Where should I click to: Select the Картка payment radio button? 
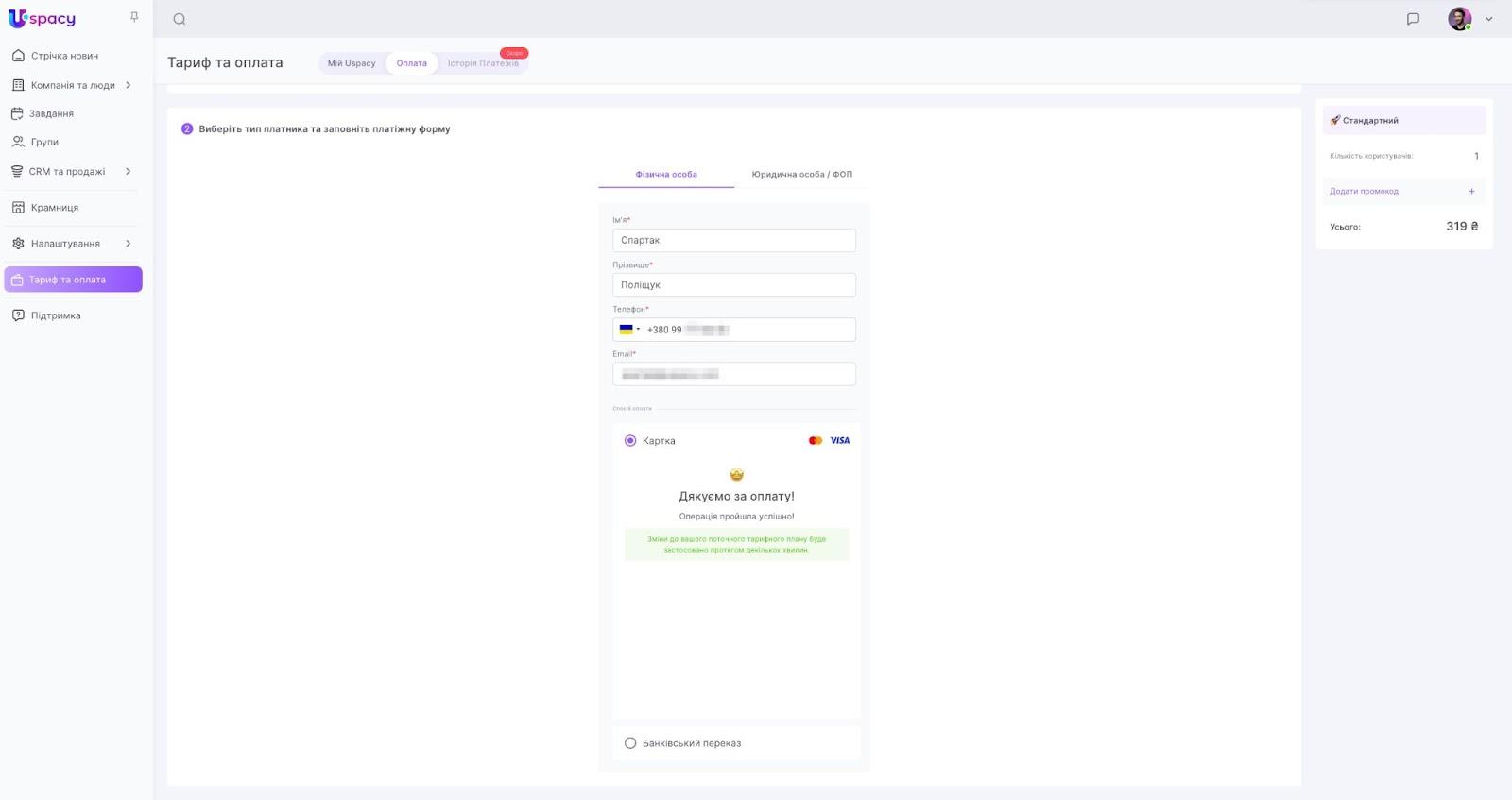click(x=630, y=441)
